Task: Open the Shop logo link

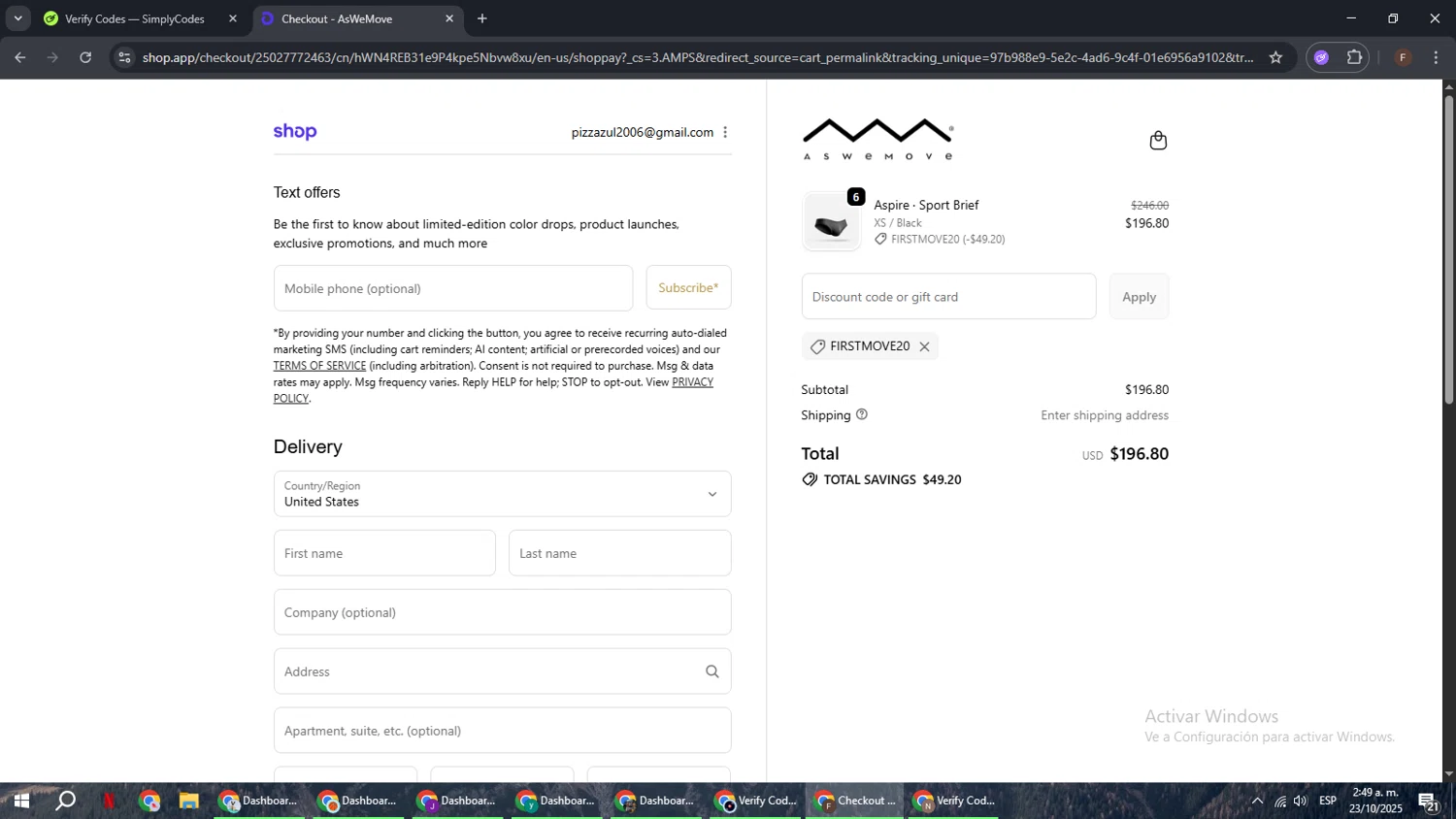Action: coord(295,132)
